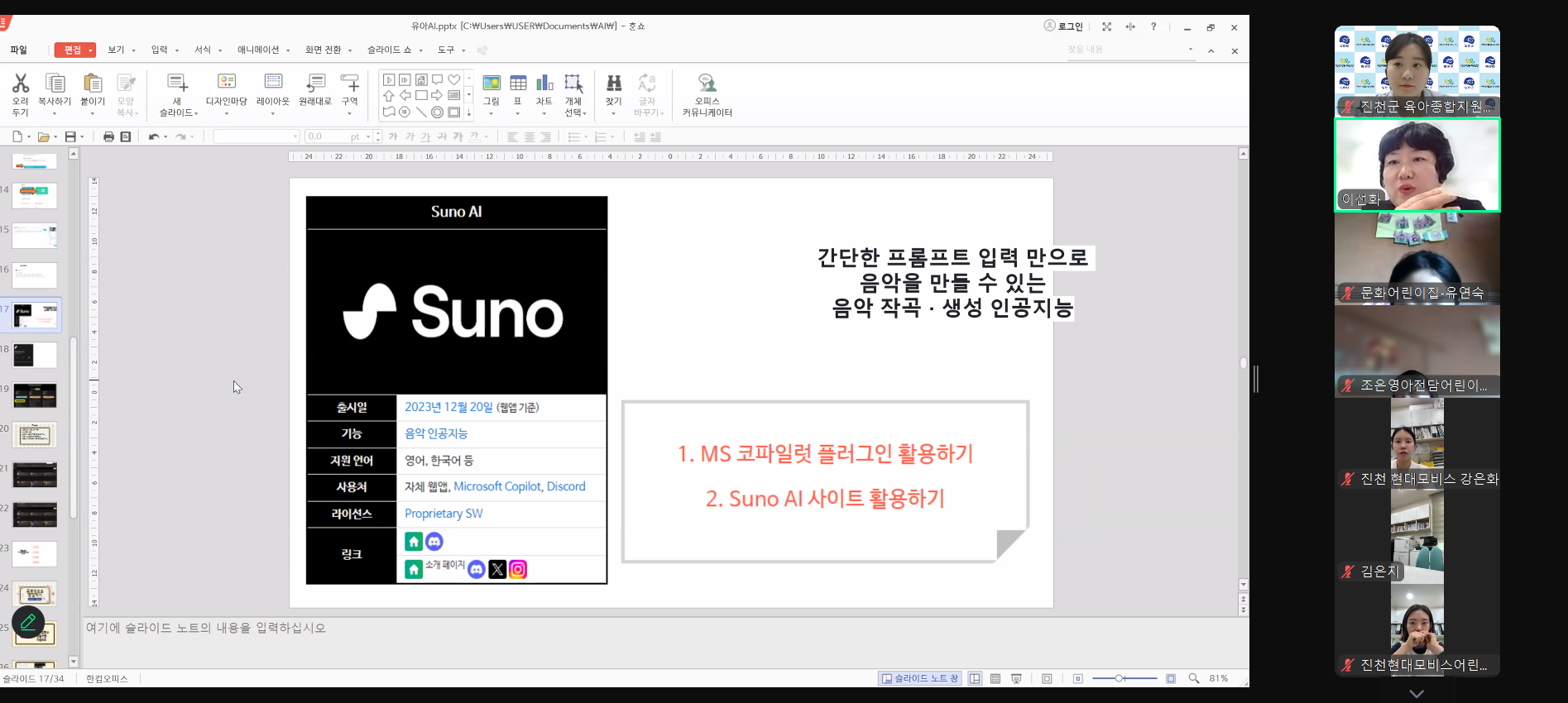Click the 레이아웃 layout icon
The height and width of the screenshot is (703, 1568).
(273, 82)
